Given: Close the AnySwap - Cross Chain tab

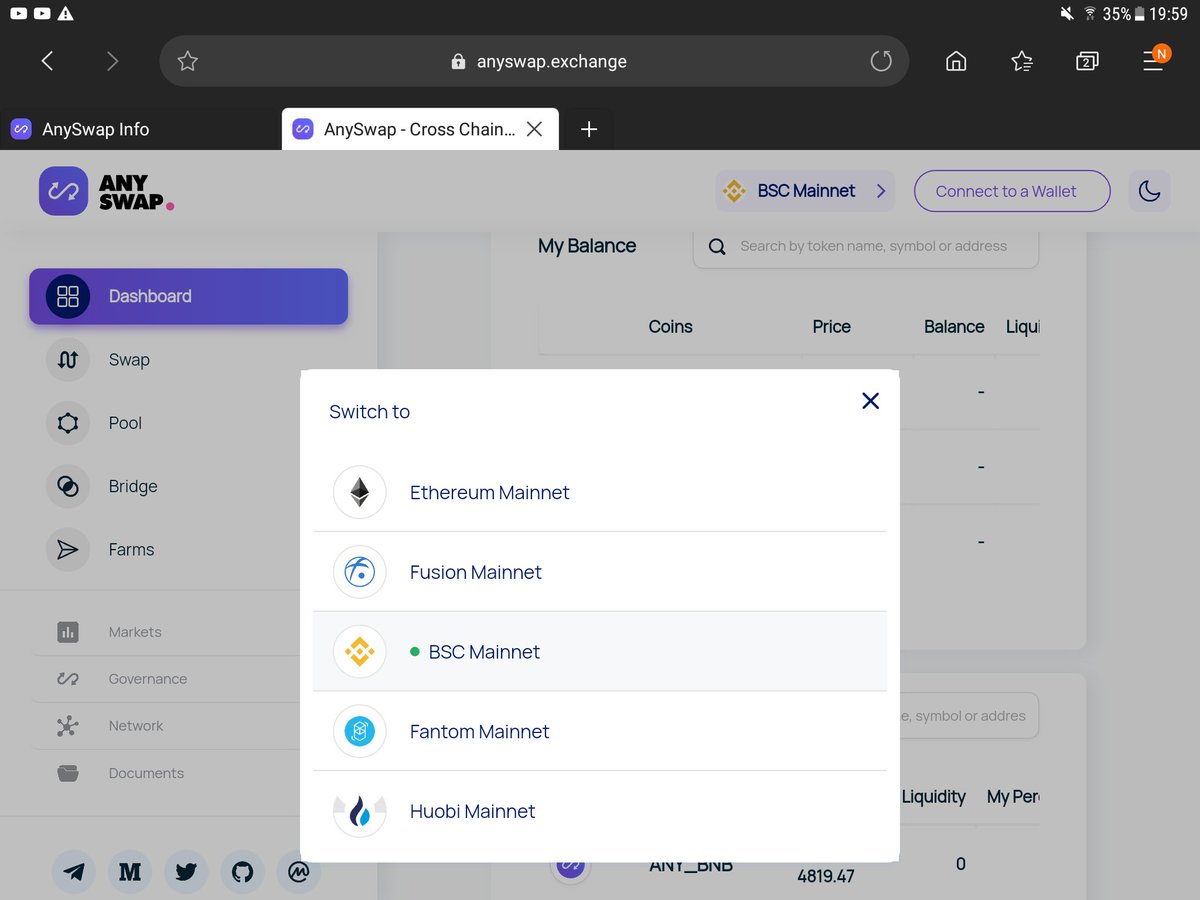Looking at the screenshot, I should pyautogui.click(x=535, y=129).
